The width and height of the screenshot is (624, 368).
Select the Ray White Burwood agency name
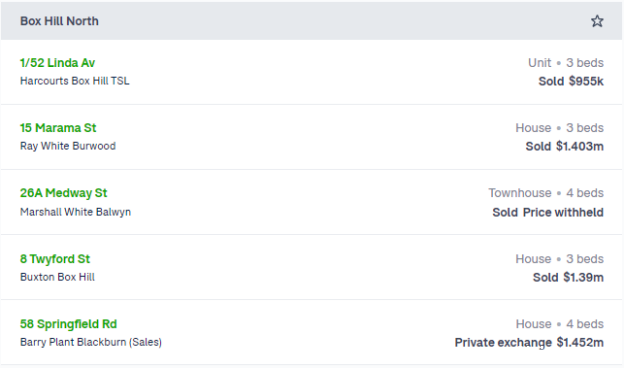[x=68, y=146]
